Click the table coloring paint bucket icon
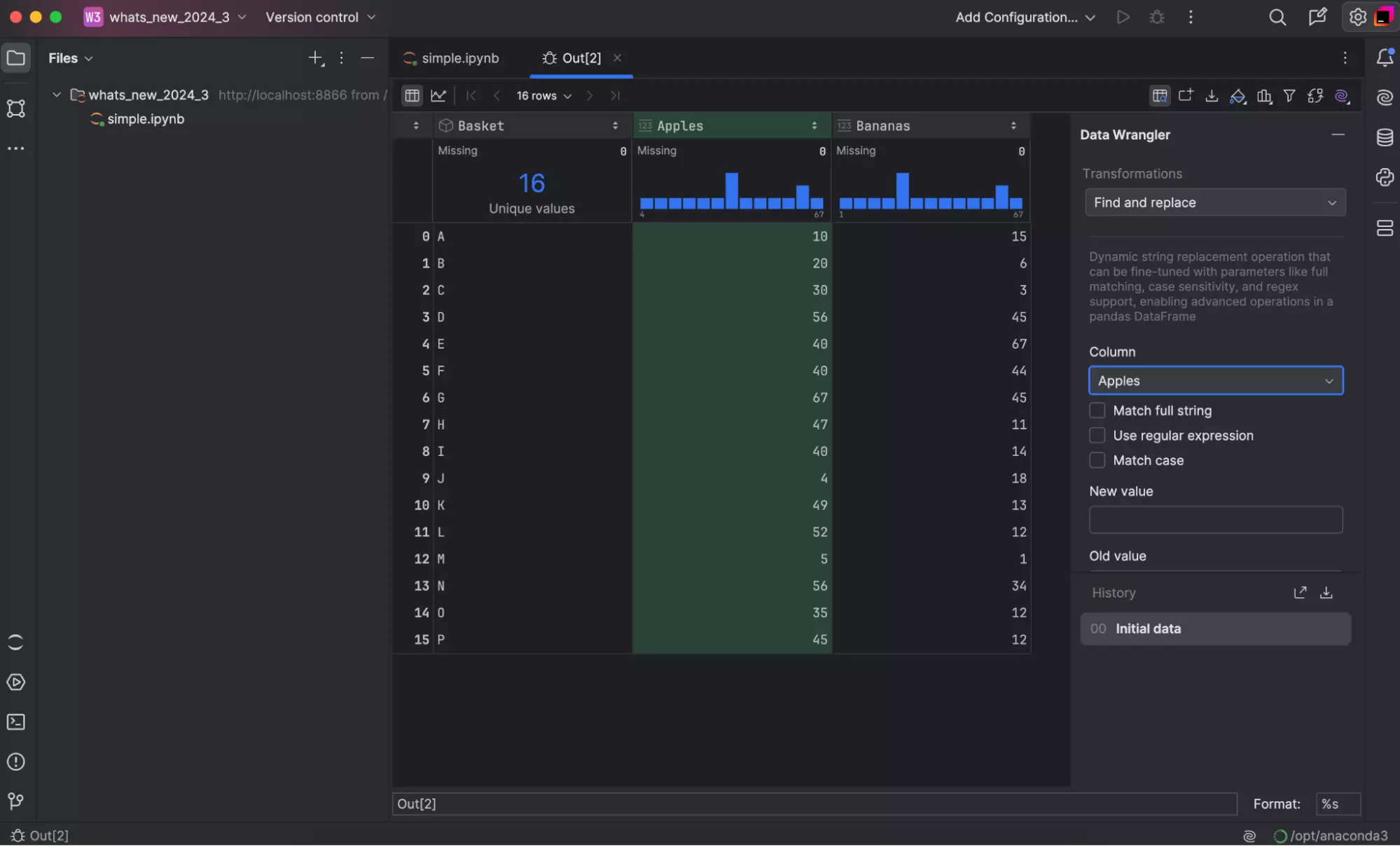1400x846 pixels. (1238, 96)
